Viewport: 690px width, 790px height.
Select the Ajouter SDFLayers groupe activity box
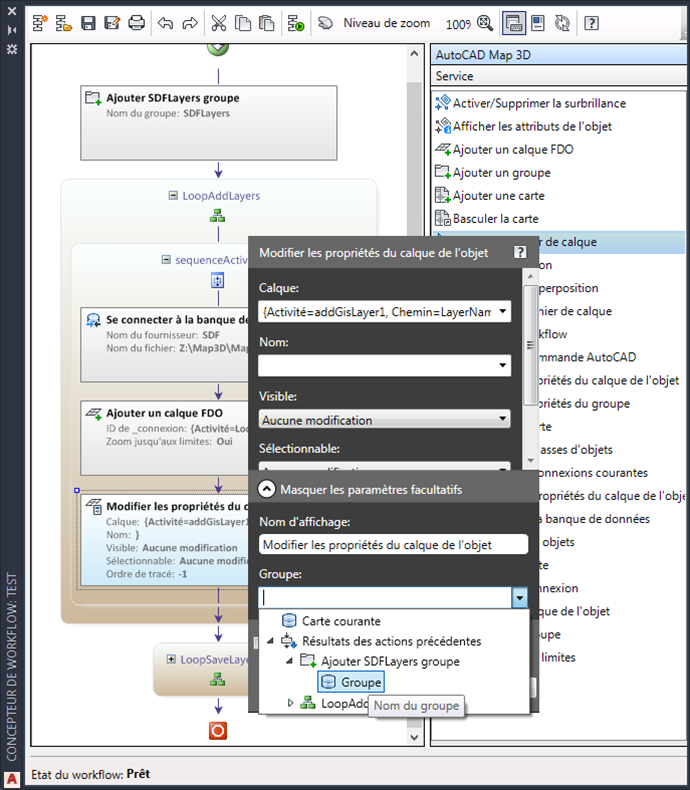point(209,123)
